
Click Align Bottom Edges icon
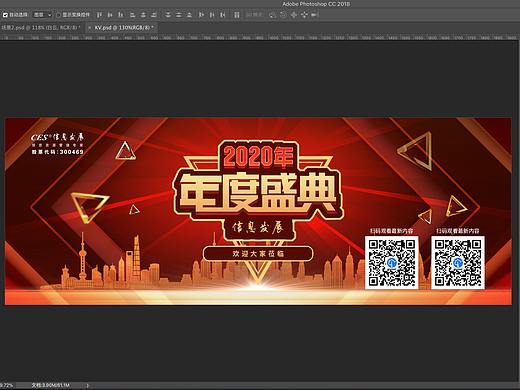pyautogui.click(x=121, y=15)
